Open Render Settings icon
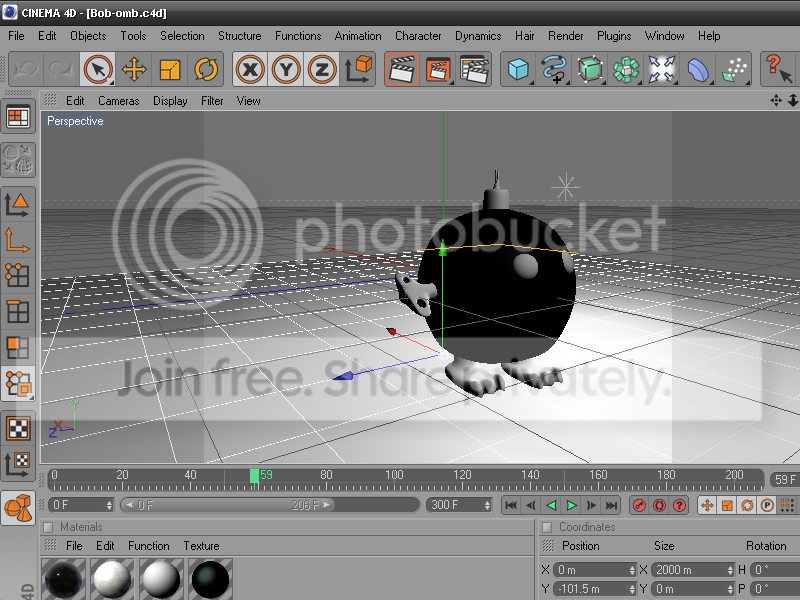 click(474, 69)
